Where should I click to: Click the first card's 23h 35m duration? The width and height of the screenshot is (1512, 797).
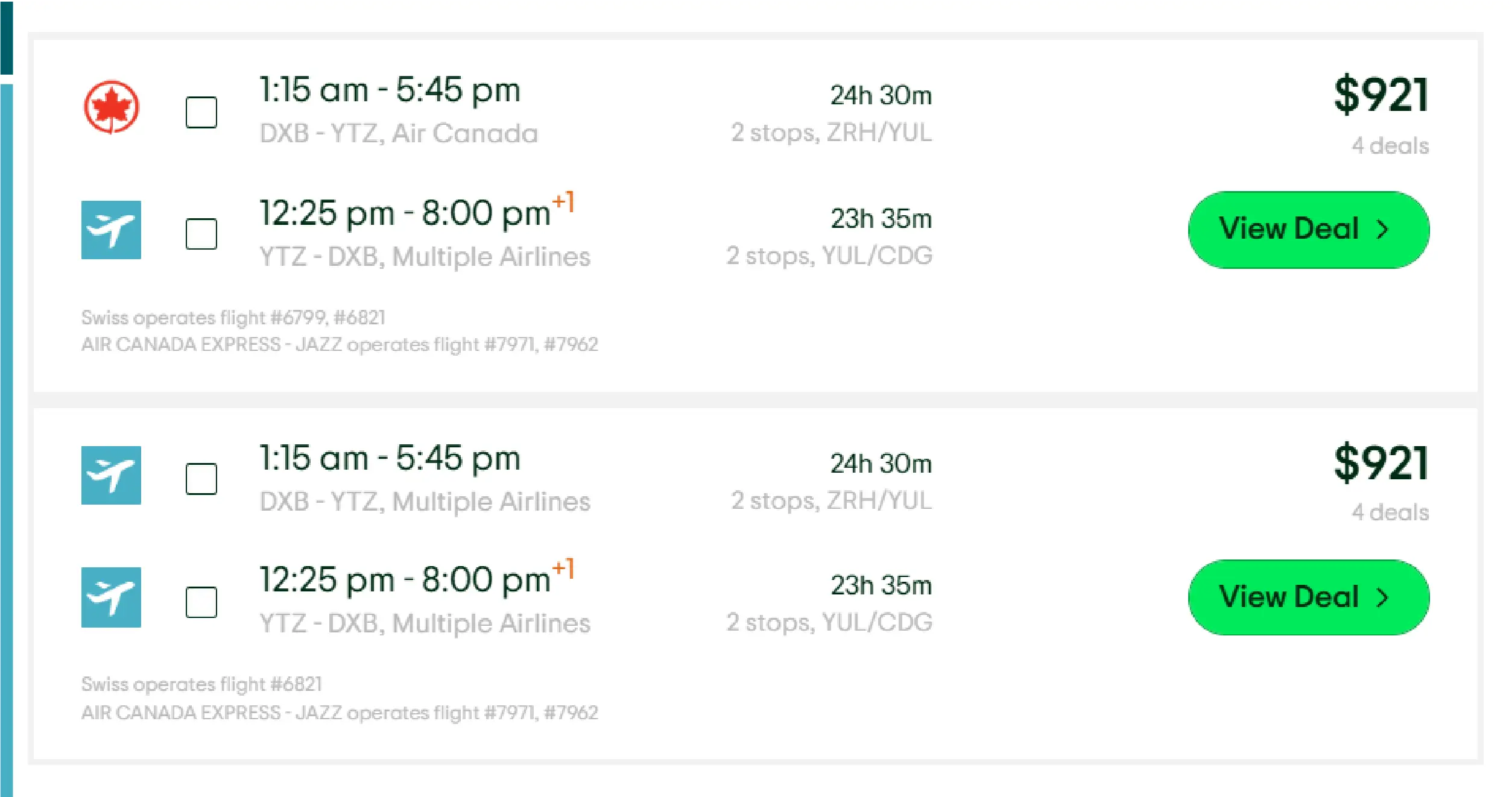click(881, 219)
